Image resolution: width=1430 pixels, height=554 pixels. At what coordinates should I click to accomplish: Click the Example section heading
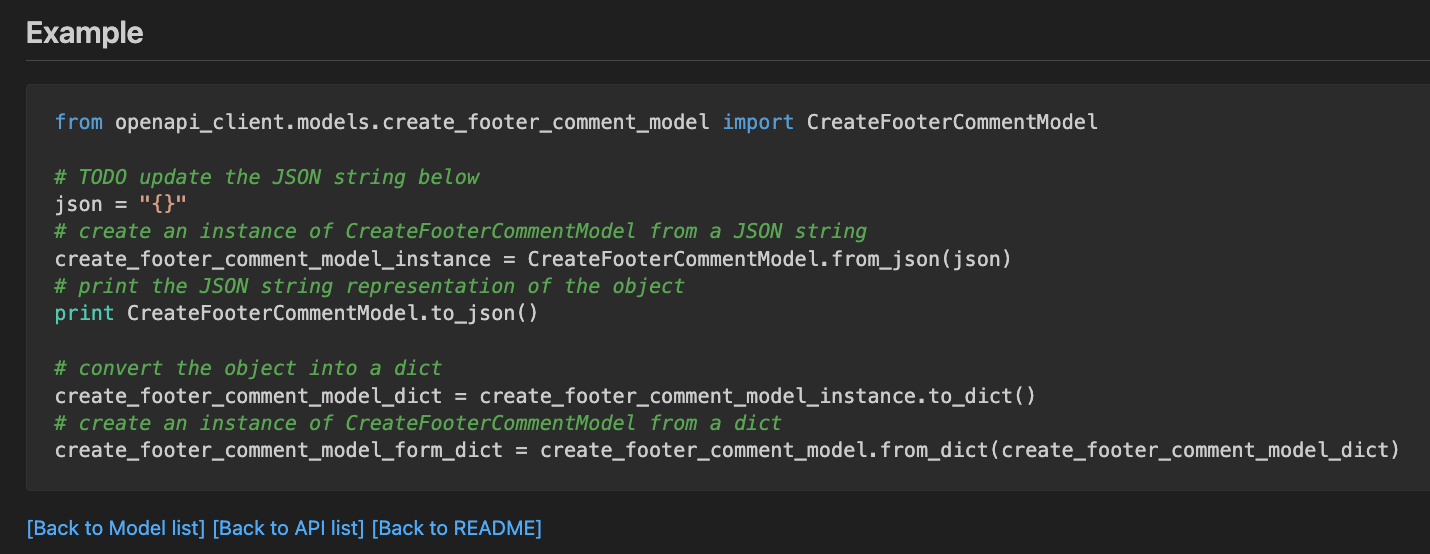[85, 33]
